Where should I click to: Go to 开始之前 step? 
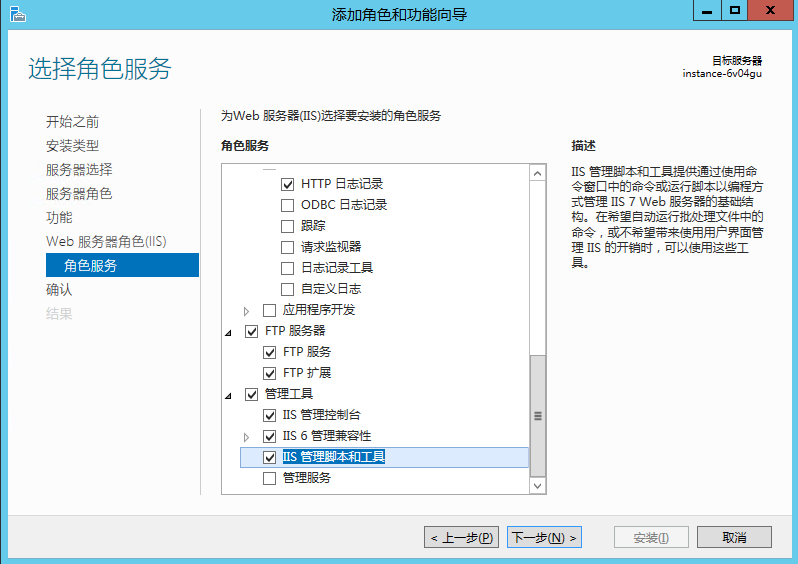(x=72, y=122)
